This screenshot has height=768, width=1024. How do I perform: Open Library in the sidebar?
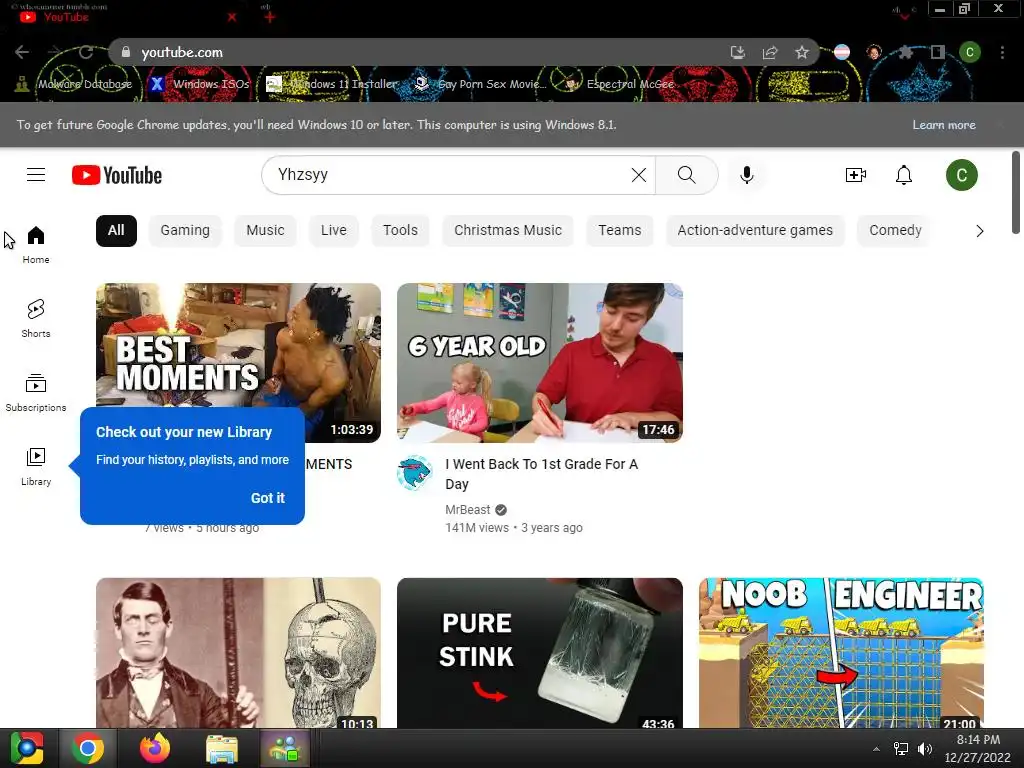pyautogui.click(x=36, y=466)
